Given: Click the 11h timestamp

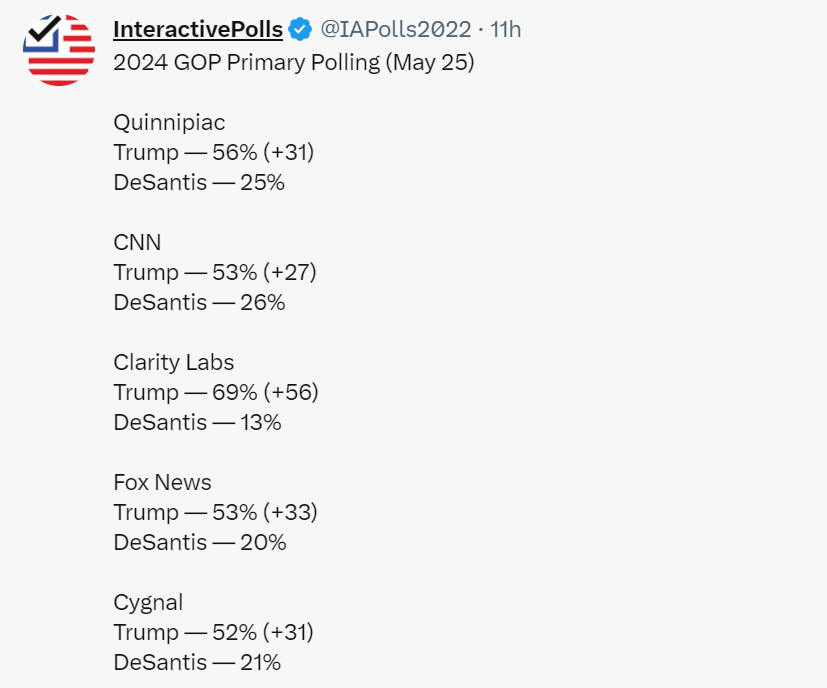Looking at the screenshot, I should pyautogui.click(x=505, y=30).
